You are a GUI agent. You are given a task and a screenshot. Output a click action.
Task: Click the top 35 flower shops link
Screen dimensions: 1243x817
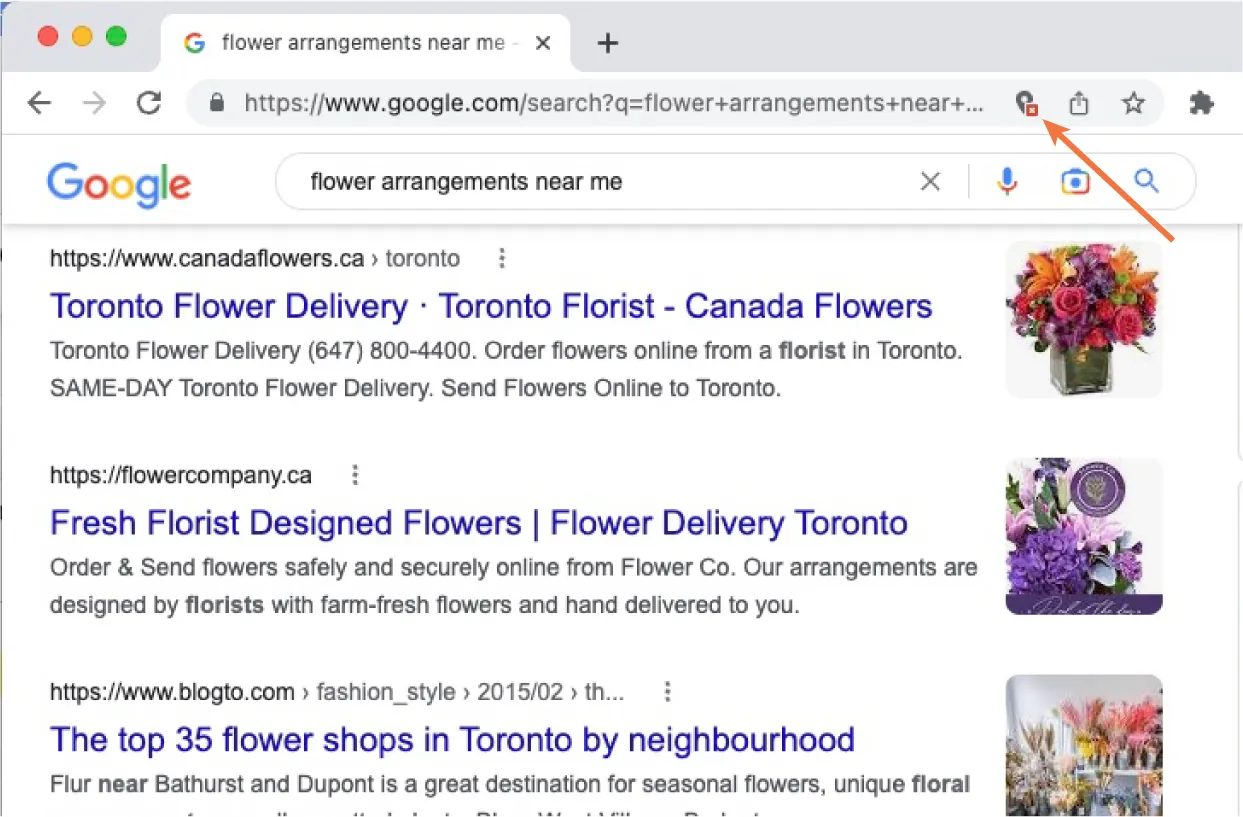coord(451,739)
